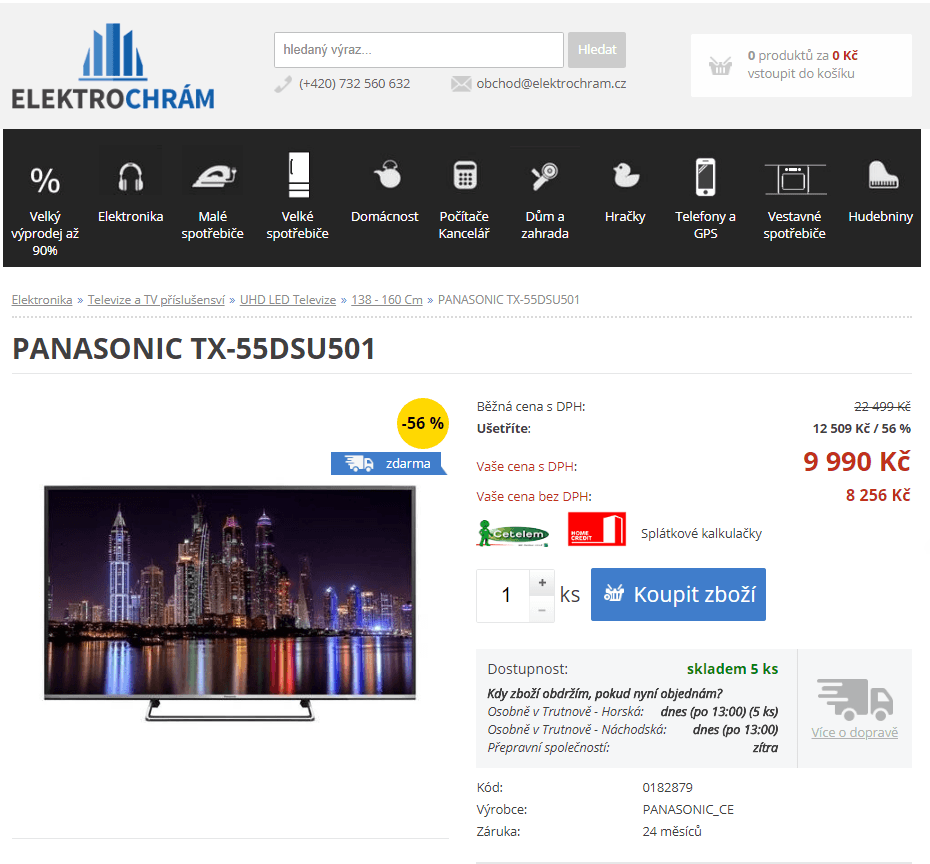The image size is (930, 864).
Task: Click the price 9 990 Kč
Action: coord(856,461)
